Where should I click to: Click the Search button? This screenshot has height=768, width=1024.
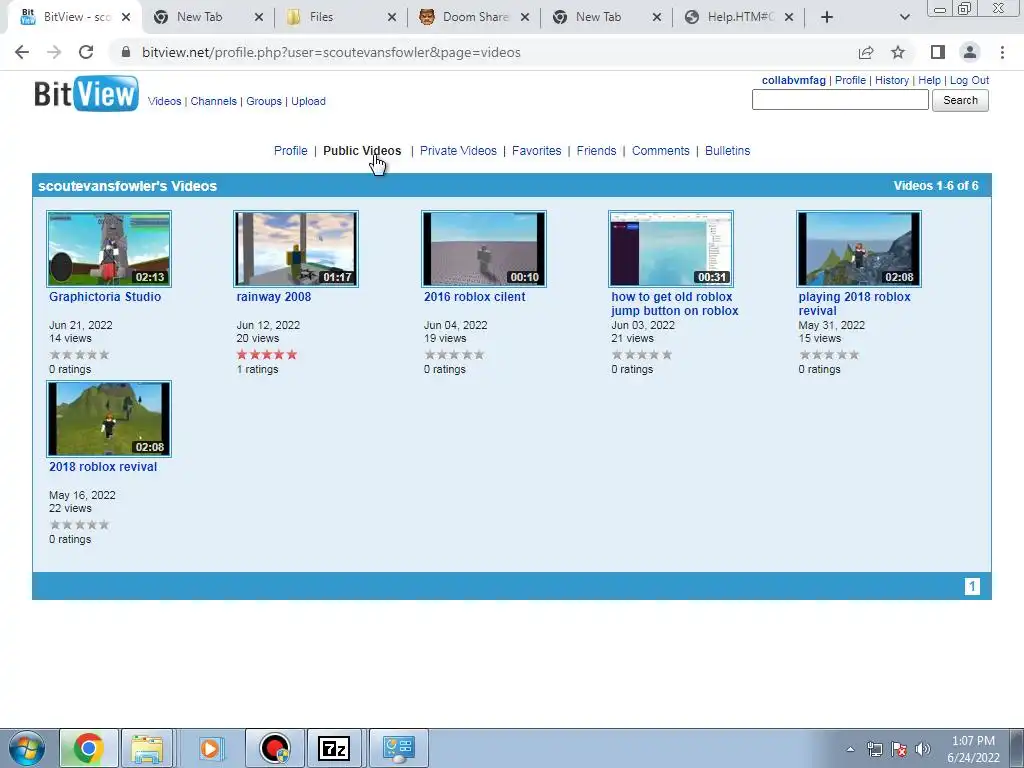coord(960,100)
